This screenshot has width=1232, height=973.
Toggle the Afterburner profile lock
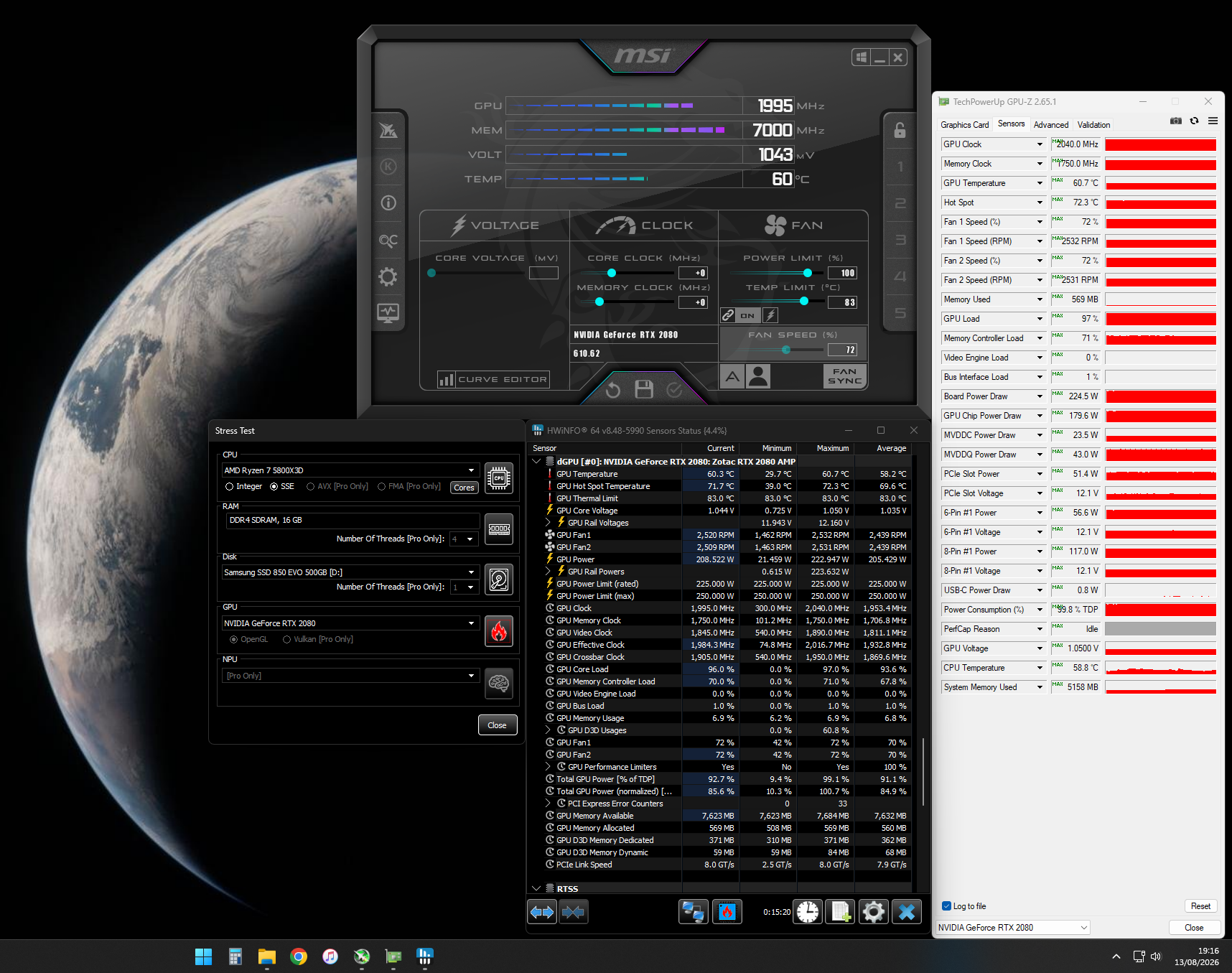900,130
